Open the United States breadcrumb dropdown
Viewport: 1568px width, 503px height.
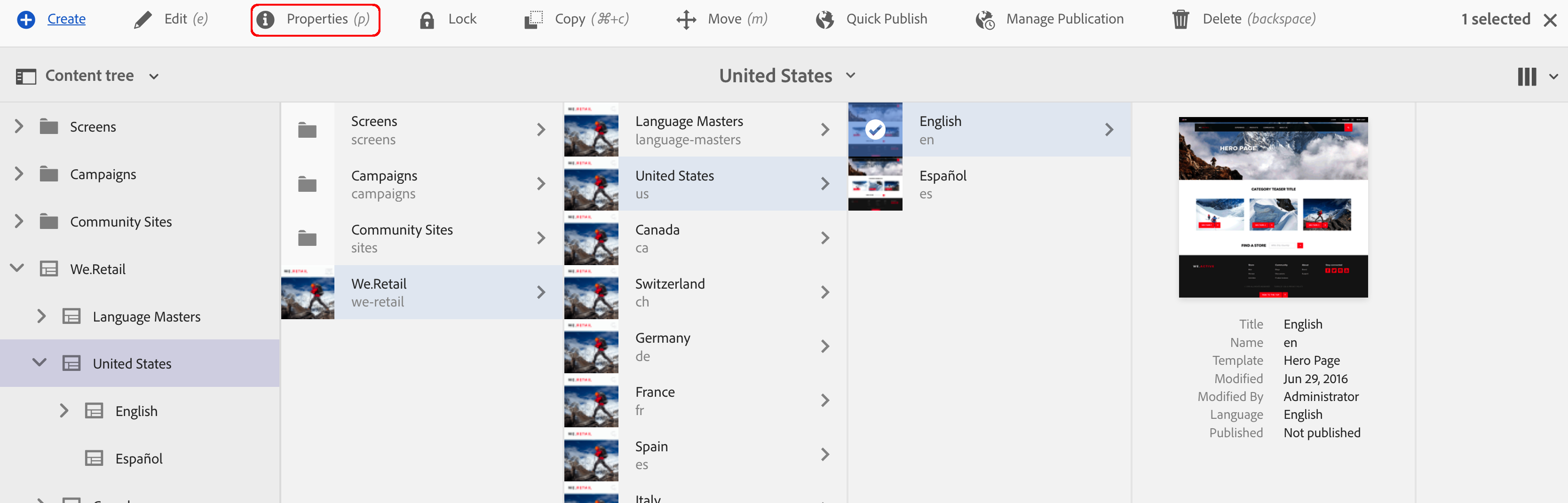850,75
